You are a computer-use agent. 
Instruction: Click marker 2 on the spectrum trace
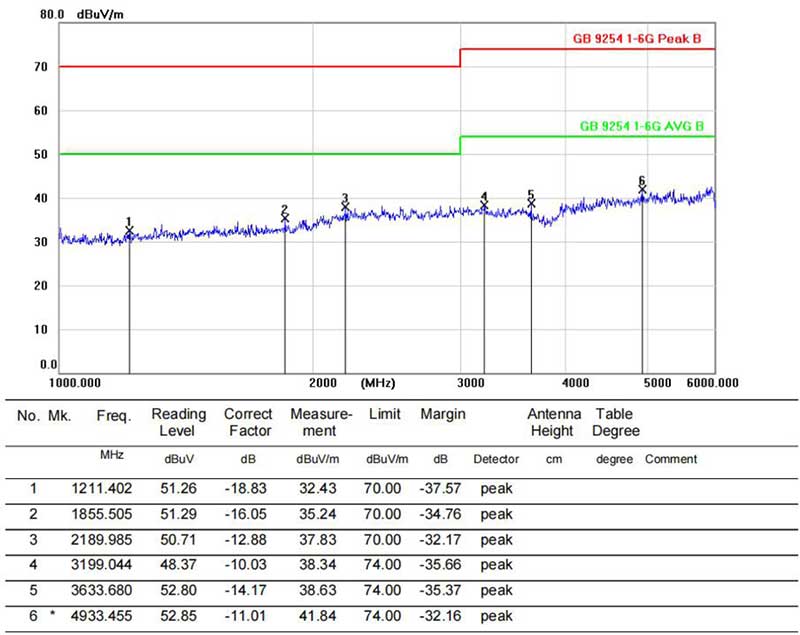(285, 218)
